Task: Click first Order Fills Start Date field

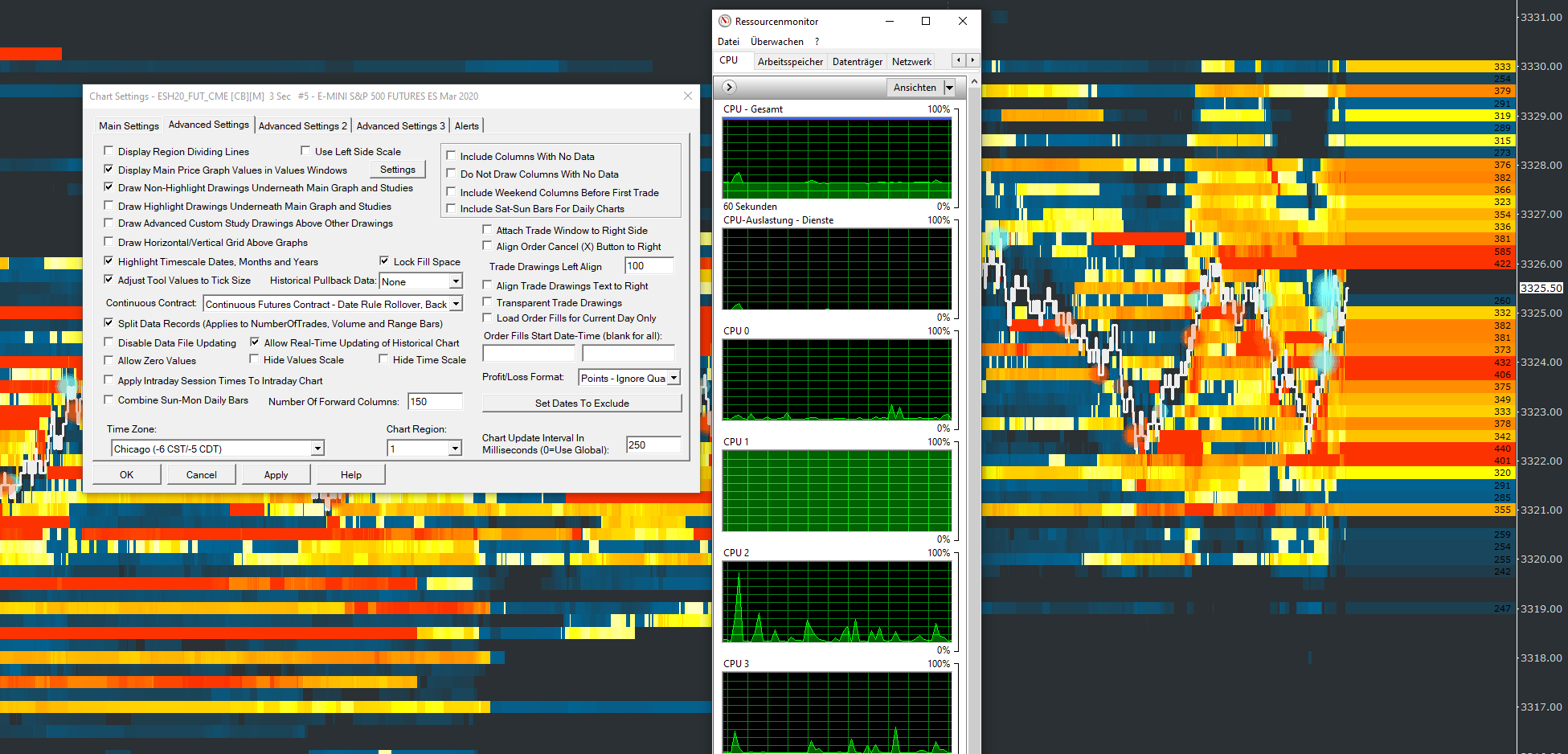Action: (529, 353)
